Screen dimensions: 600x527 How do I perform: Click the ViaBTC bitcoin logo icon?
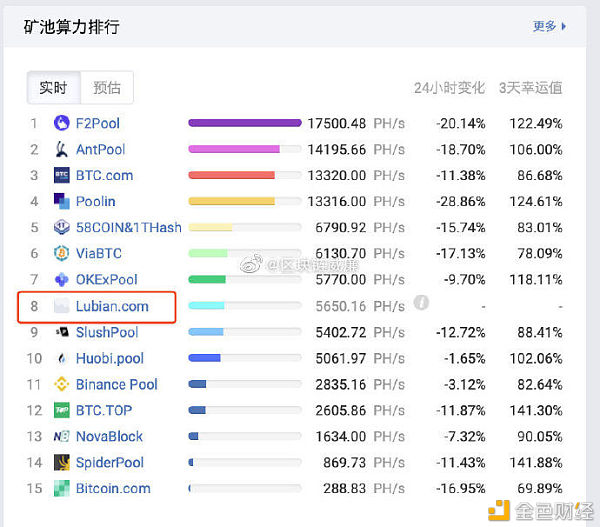click(62, 253)
